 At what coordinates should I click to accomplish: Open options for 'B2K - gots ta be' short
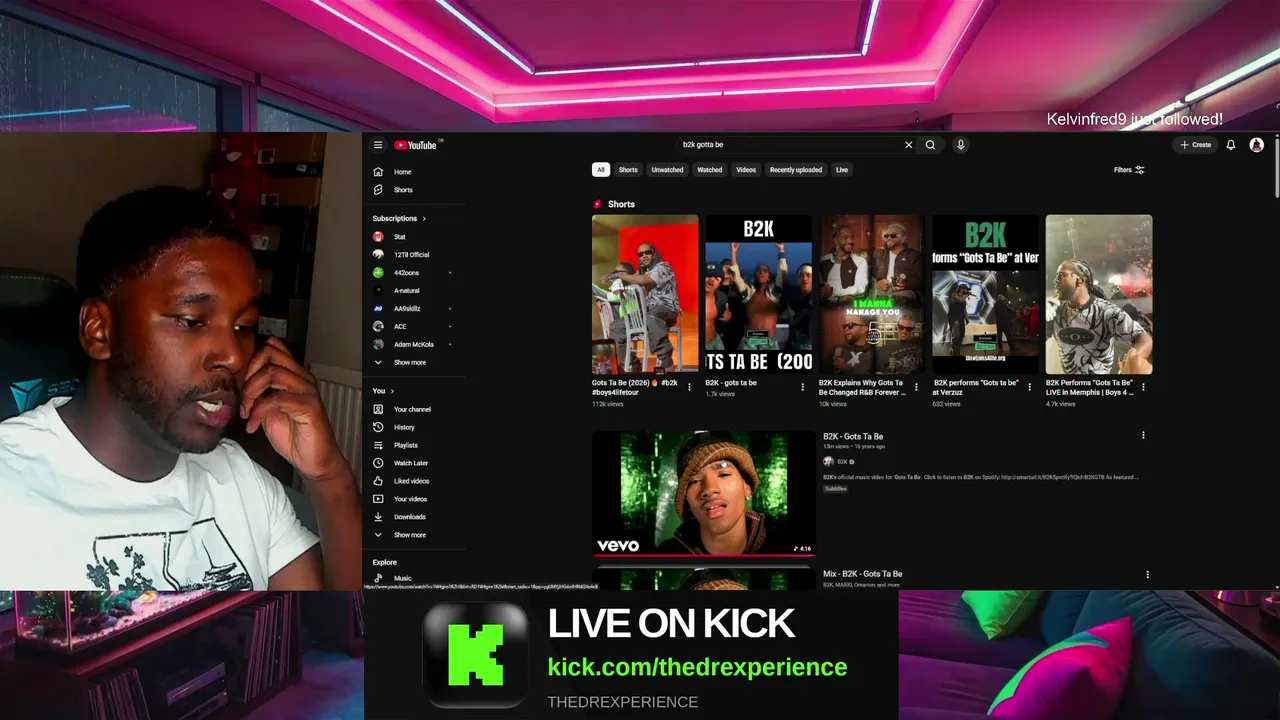[x=802, y=387]
